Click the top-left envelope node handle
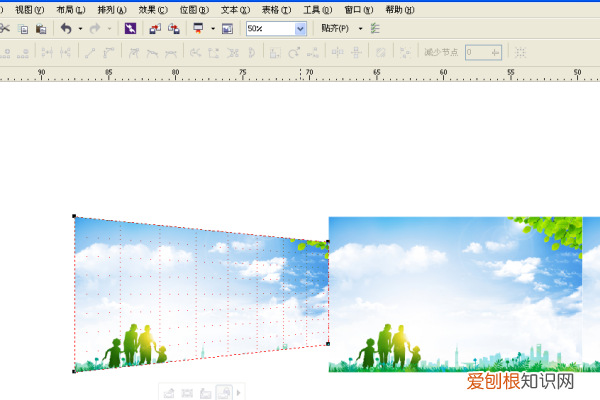This screenshot has width=600, height=400. (x=74, y=216)
